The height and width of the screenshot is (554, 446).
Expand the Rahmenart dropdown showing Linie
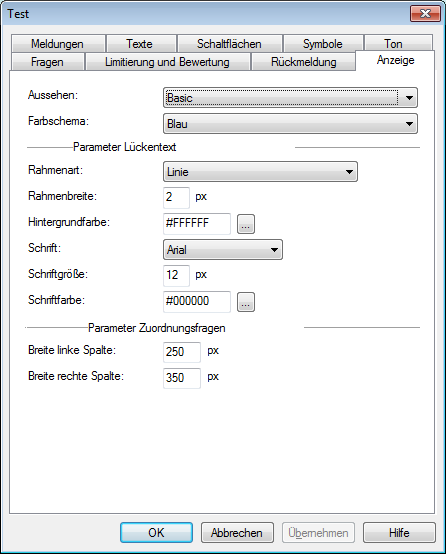[x=260, y=172]
